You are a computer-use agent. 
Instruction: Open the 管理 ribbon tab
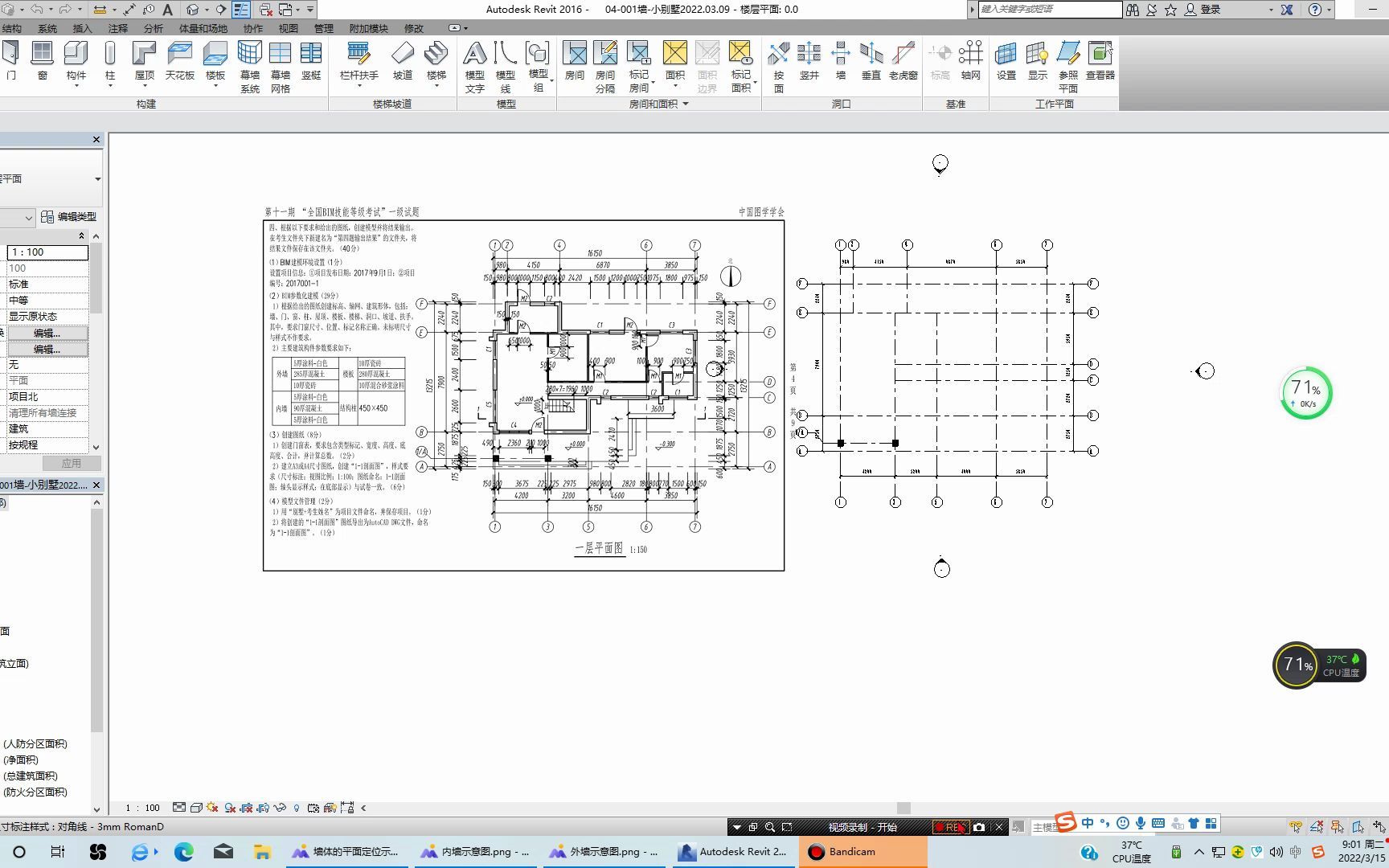324,28
